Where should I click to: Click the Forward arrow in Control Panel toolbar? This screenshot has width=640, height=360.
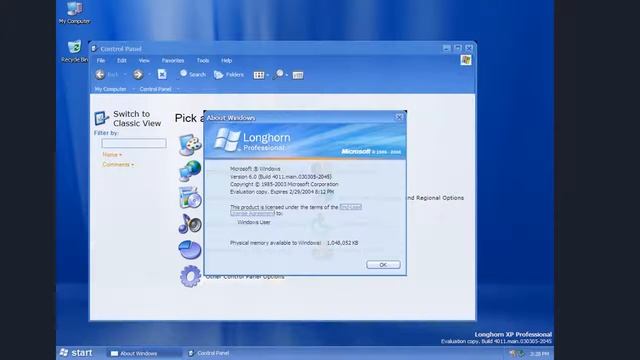tap(138, 74)
